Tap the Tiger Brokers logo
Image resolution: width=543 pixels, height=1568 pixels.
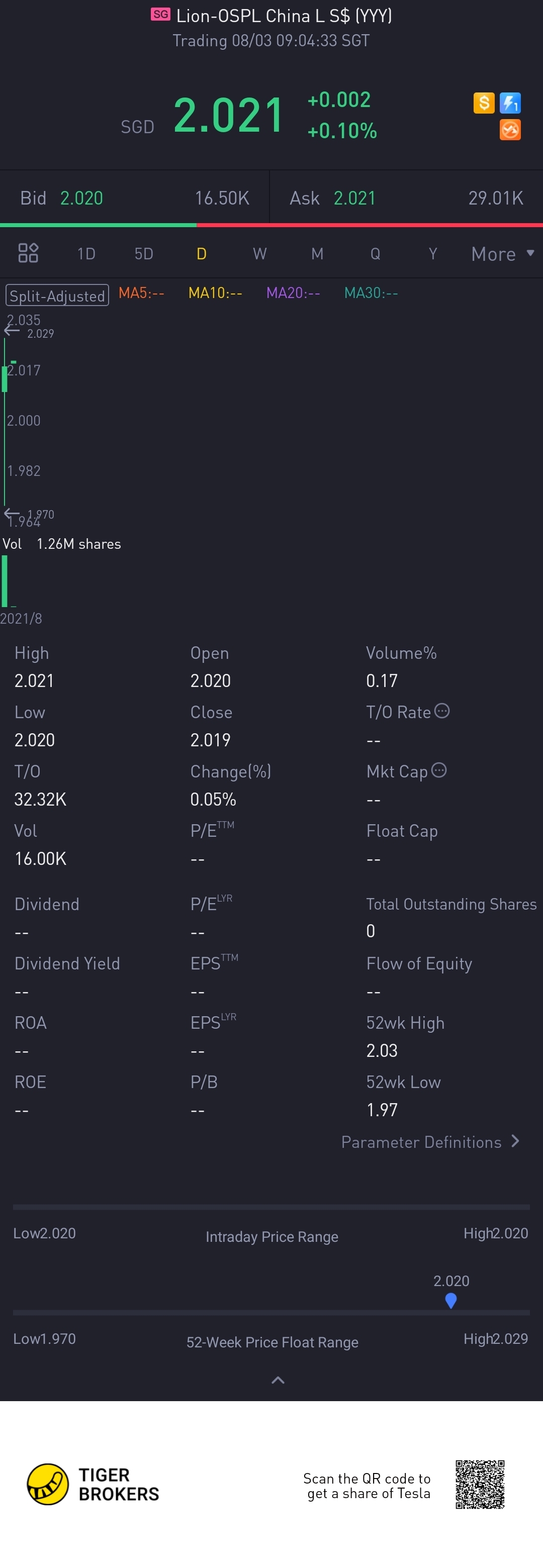[x=47, y=1484]
